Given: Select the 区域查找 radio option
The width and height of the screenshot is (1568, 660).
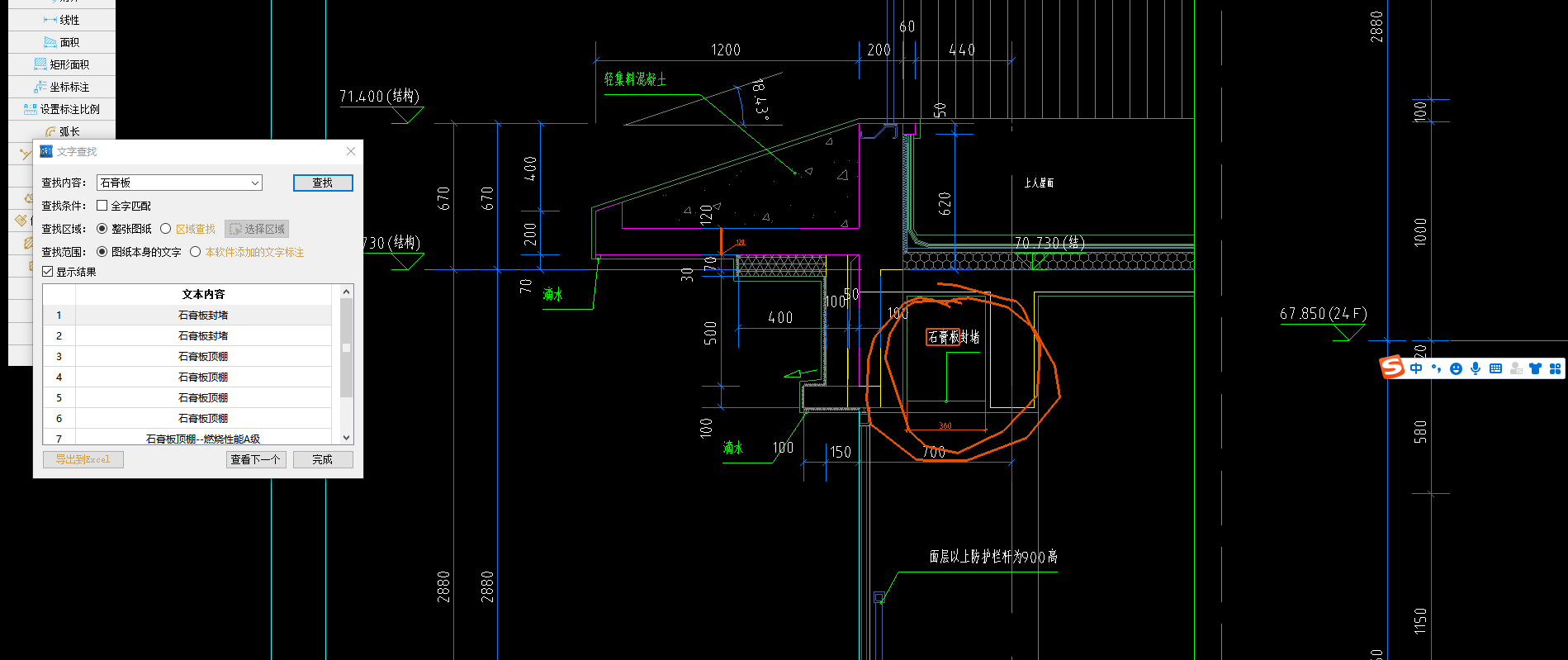Looking at the screenshot, I should tap(166, 229).
